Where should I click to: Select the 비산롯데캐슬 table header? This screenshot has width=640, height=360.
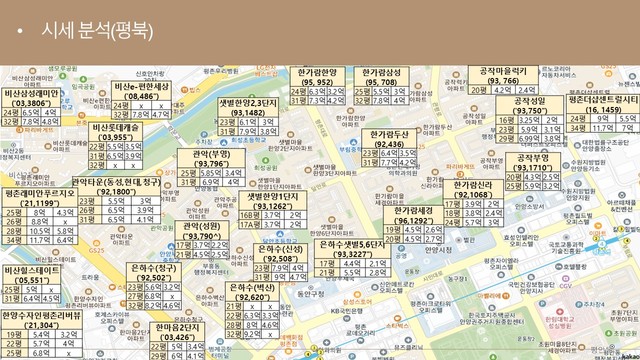[x=116, y=132]
